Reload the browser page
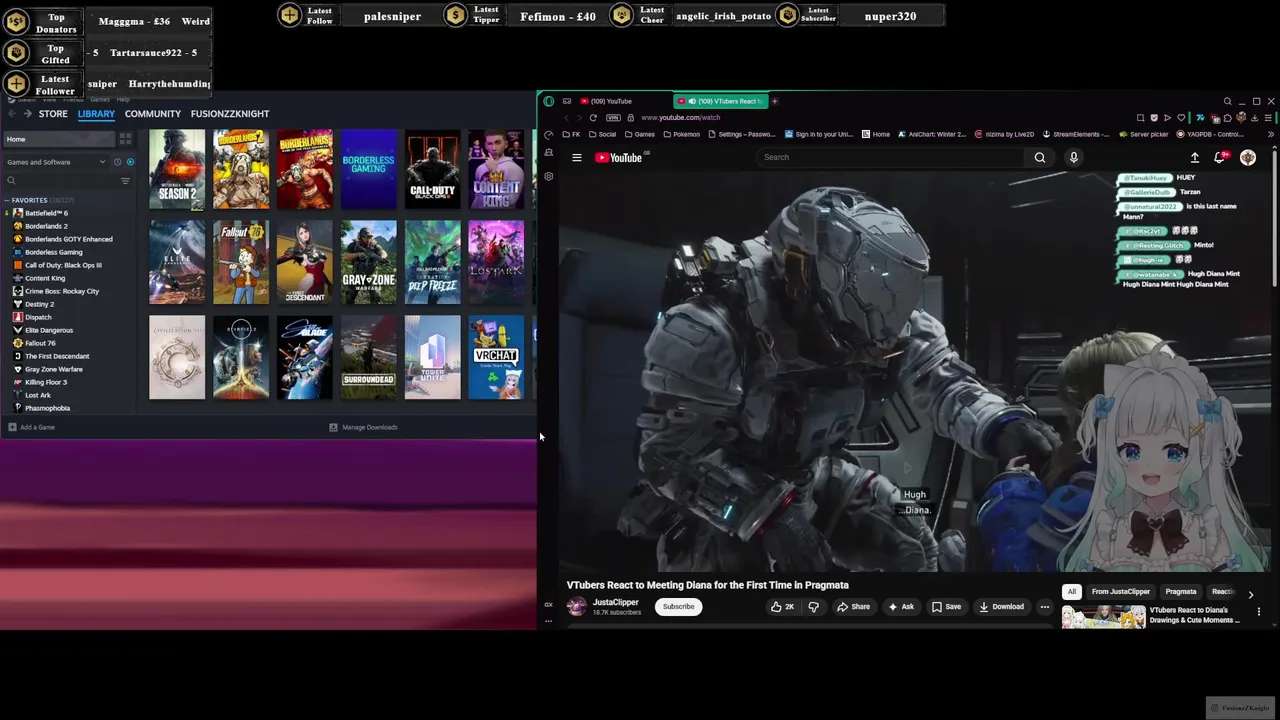The image size is (1280, 720). [593, 117]
